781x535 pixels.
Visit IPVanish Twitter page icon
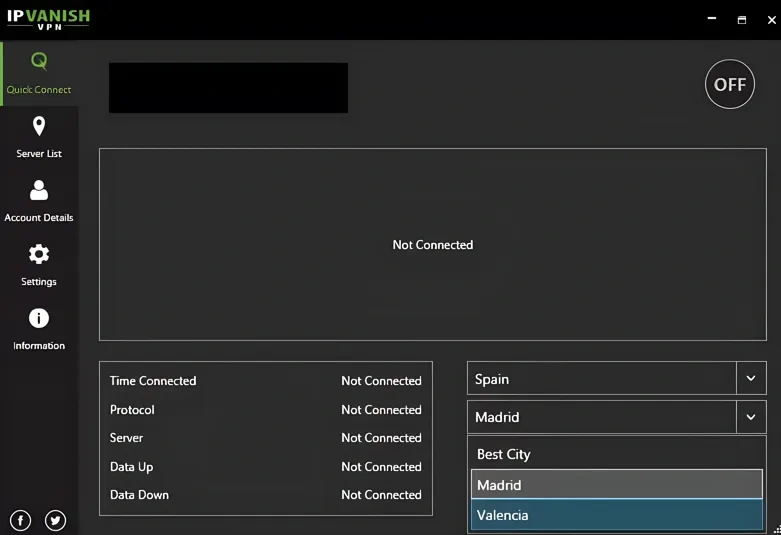[55, 521]
